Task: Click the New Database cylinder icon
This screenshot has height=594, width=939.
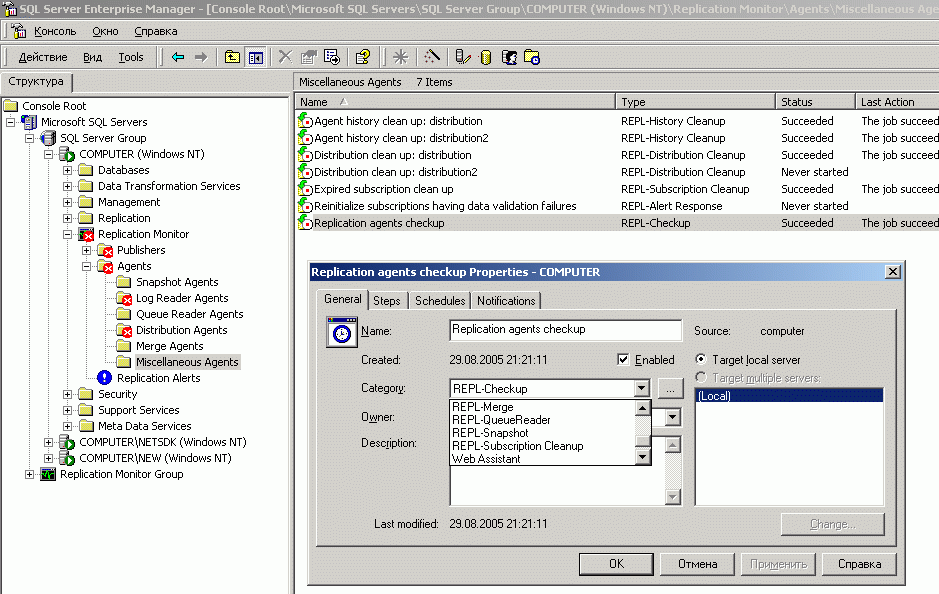Action: (x=486, y=57)
